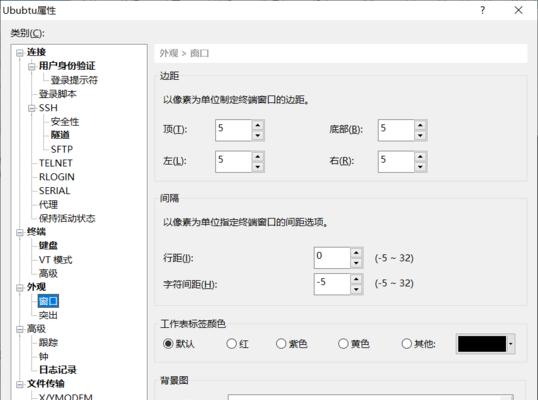Select the 紫色 tab color radio button
This screenshot has height=400, width=538.
click(x=281, y=343)
